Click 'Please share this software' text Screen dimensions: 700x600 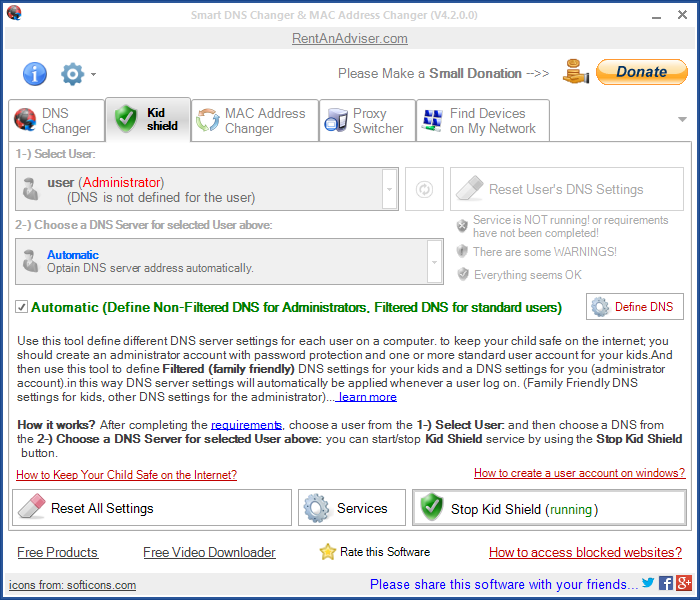tap(504, 584)
